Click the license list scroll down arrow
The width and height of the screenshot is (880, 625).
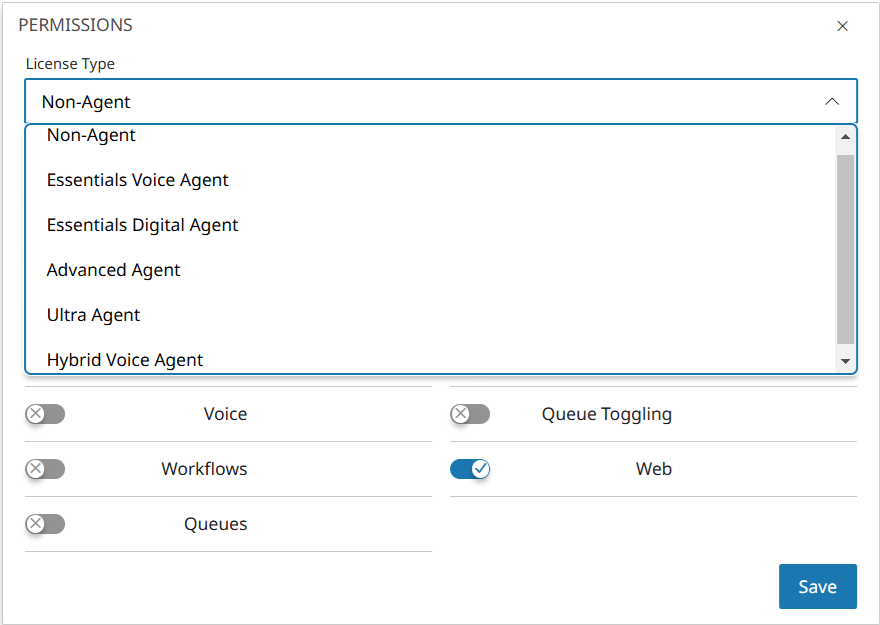tap(845, 361)
